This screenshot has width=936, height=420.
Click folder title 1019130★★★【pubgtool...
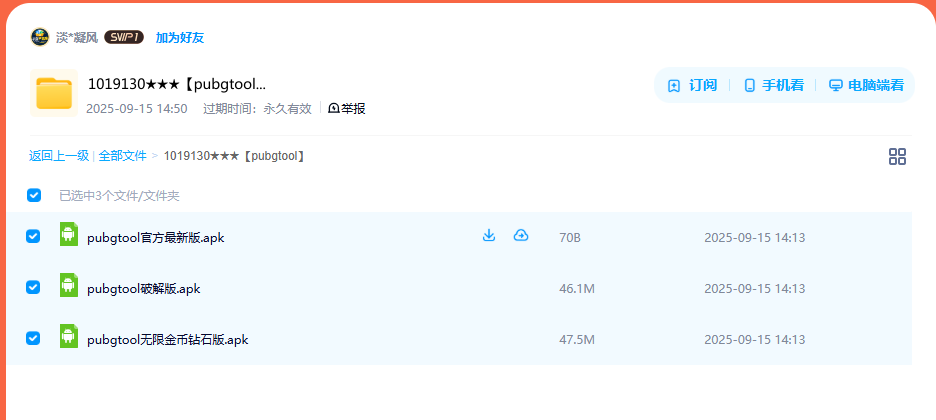pyautogui.click(x=177, y=84)
